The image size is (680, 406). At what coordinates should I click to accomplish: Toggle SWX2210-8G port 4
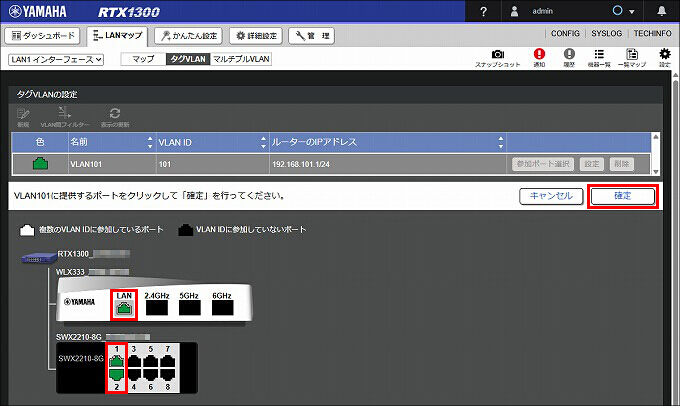pos(134,374)
